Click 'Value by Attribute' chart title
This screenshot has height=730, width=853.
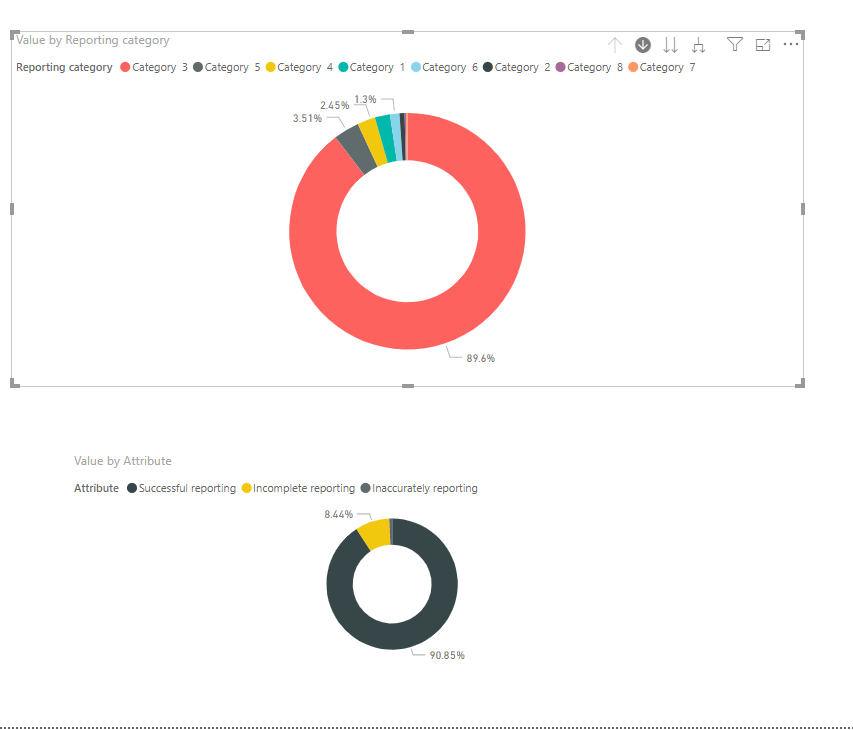coord(122,461)
